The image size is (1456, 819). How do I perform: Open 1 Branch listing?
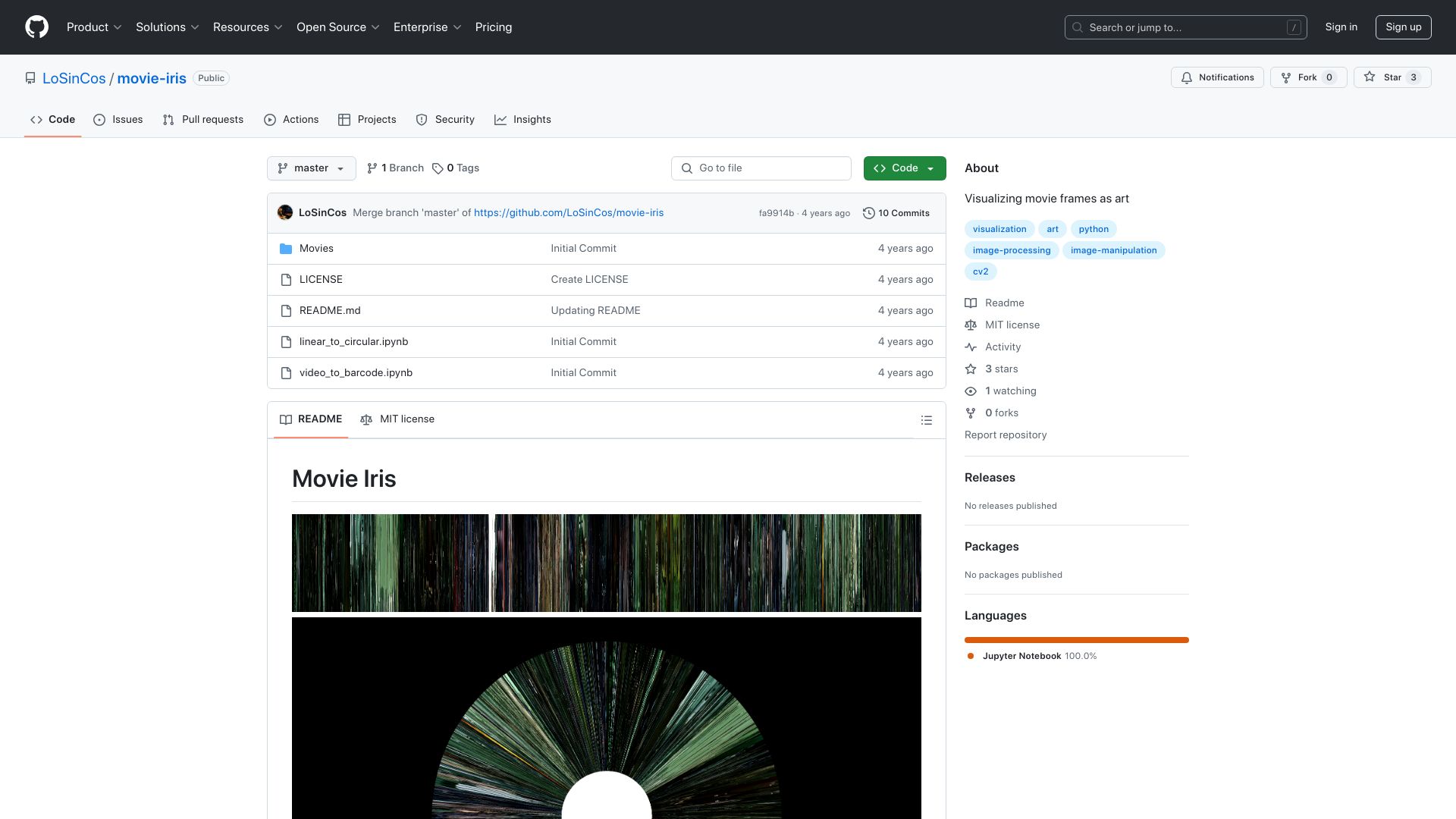tap(395, 168)
